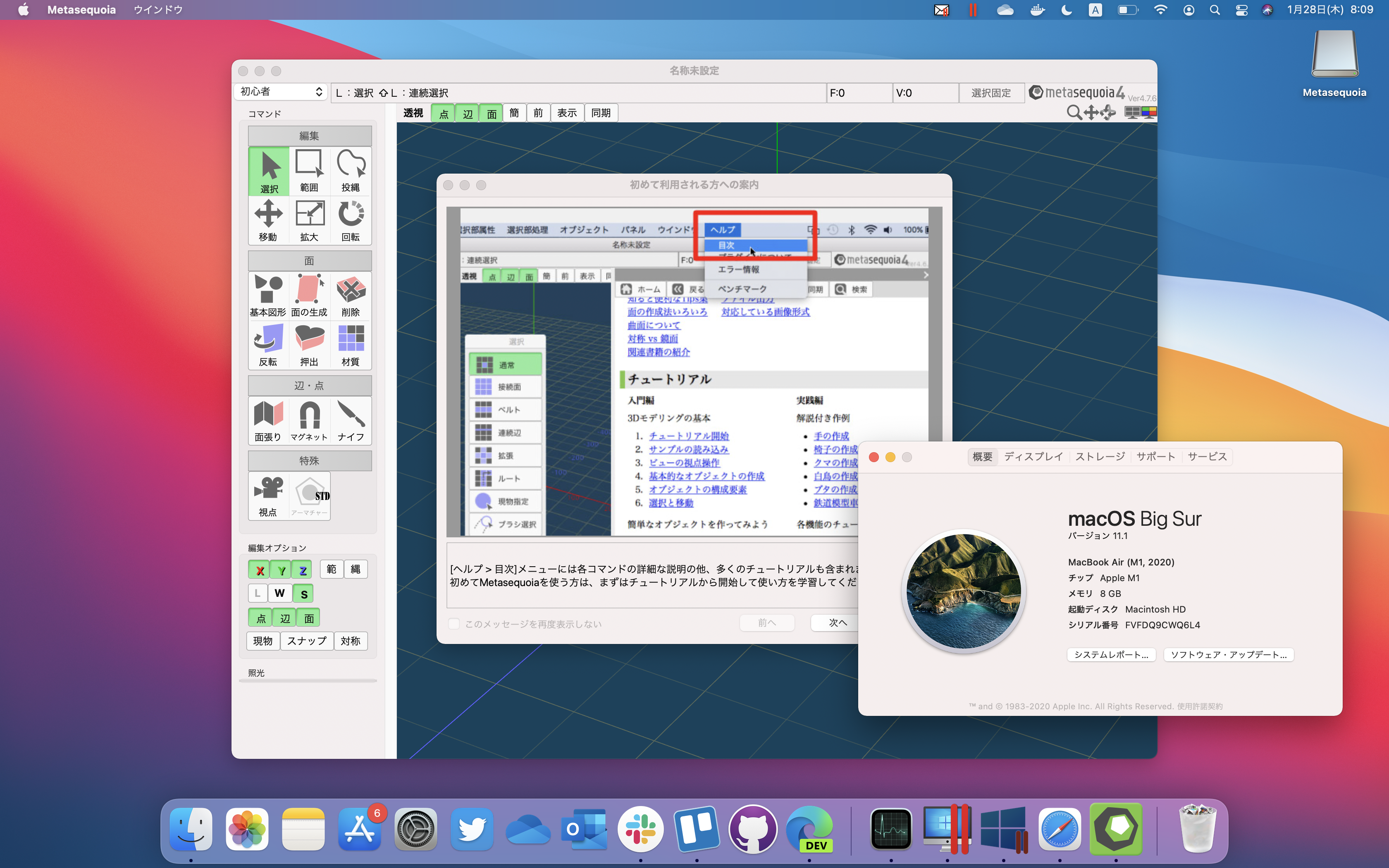Image resolution: width=1389 pixels, height=868 pixels.
Task: Collapse the 面 command section header
Action: pos(309,261)
